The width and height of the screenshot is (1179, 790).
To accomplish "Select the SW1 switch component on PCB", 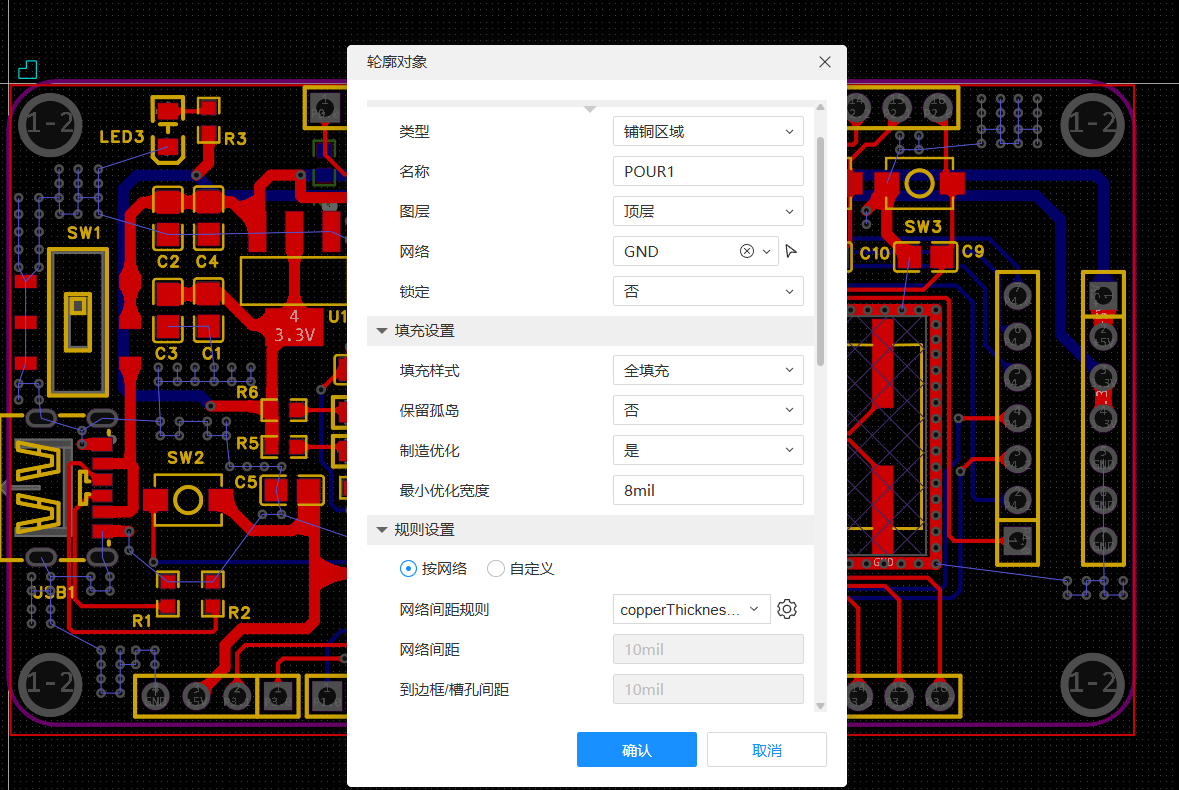I will tap(78, 322).
